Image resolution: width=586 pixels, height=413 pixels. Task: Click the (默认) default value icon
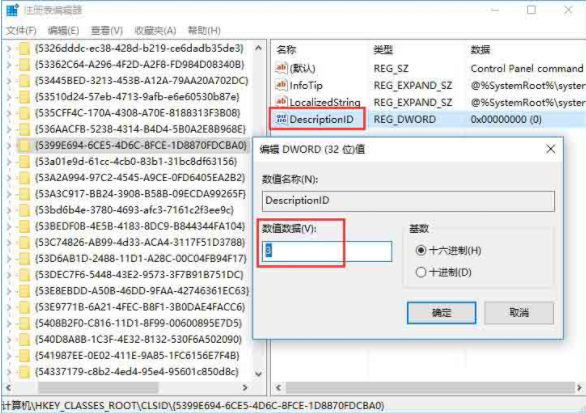click(x=281, y=68)
